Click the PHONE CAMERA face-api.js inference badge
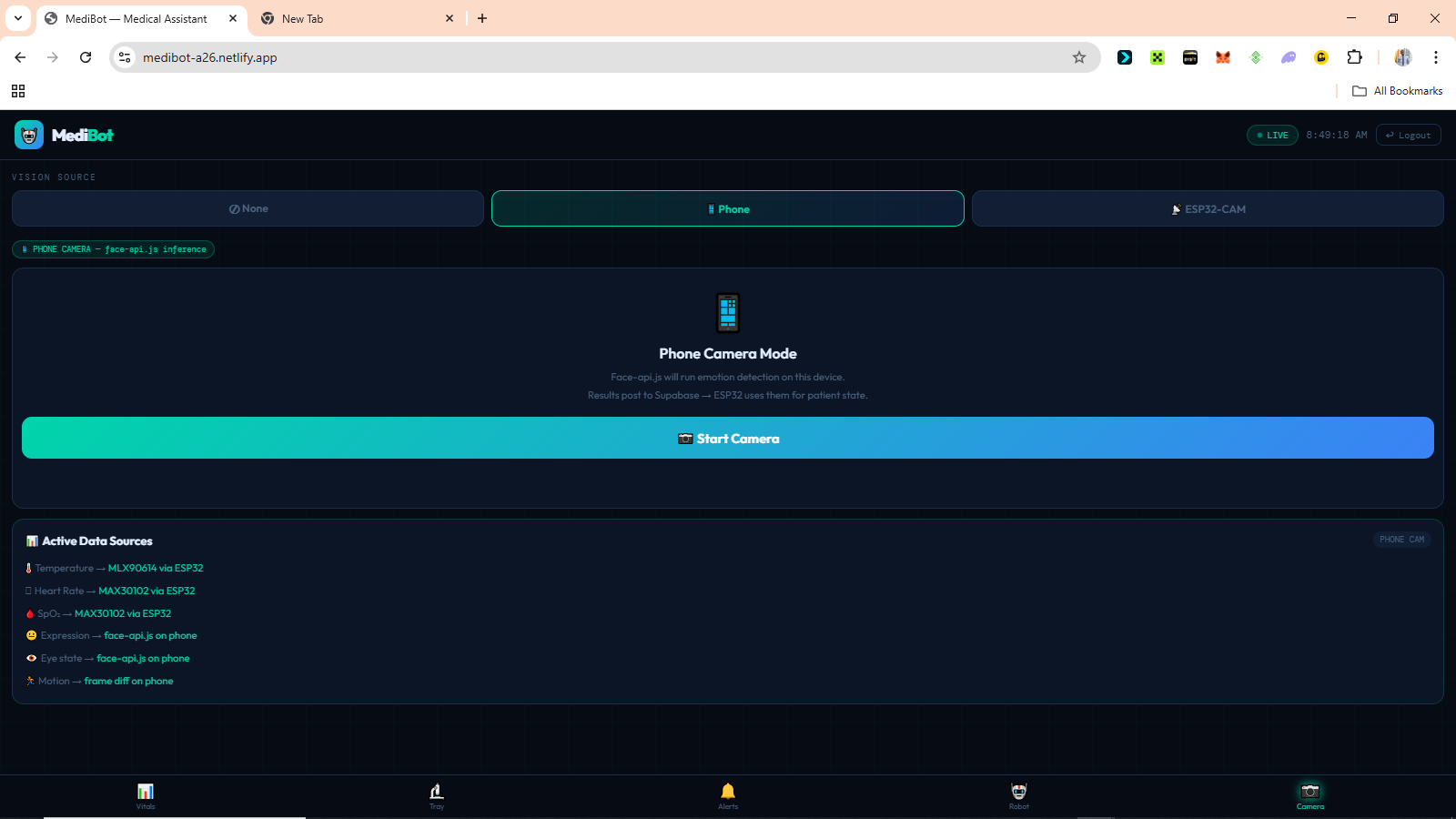 pos(113,249)
